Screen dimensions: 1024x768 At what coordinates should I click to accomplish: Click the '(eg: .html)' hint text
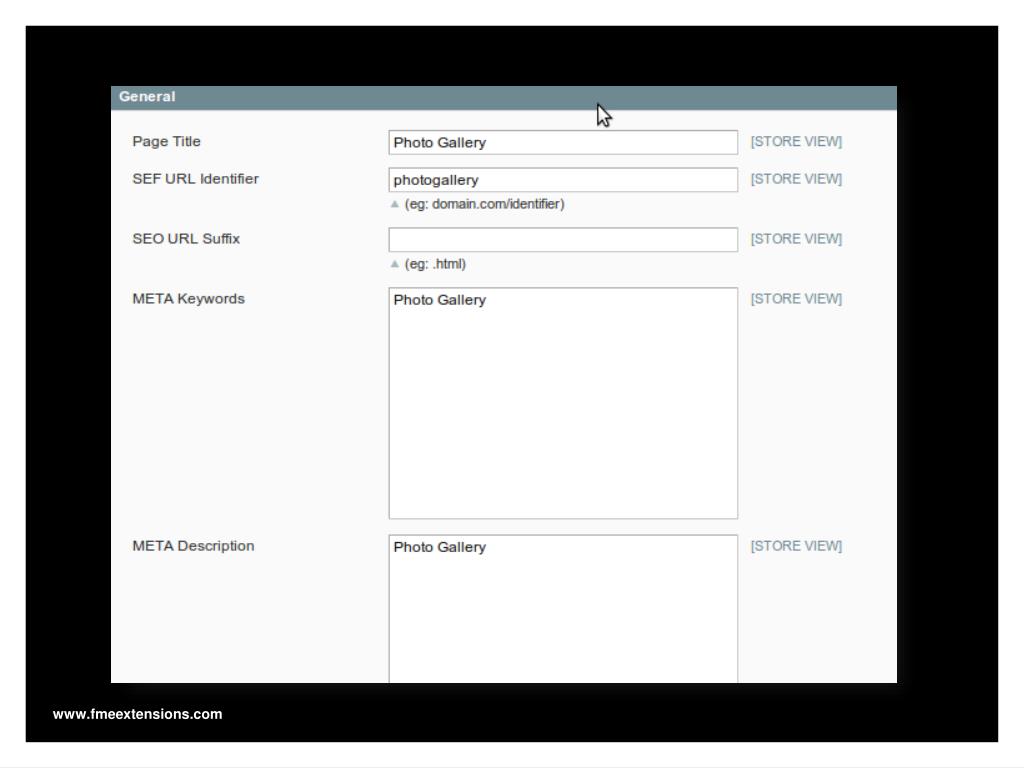click(435, 264)
